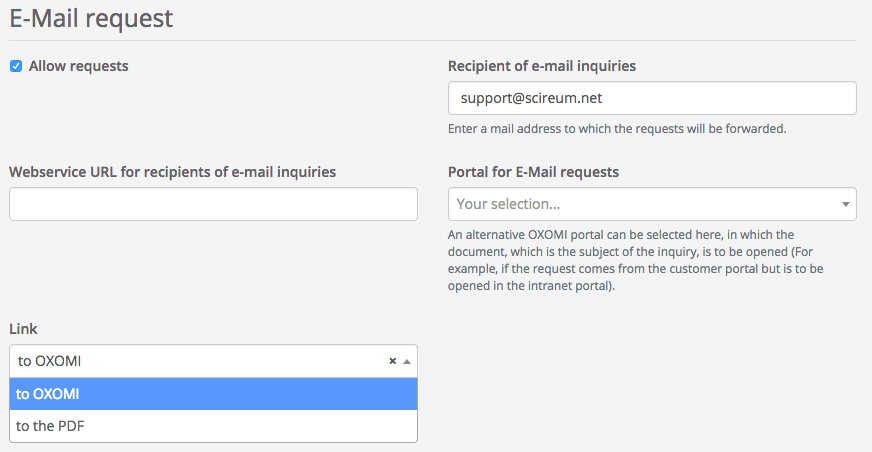872x452 pixels.
Task: Click the 'Your selection...' placeholder text
Action: click(508, 204)
